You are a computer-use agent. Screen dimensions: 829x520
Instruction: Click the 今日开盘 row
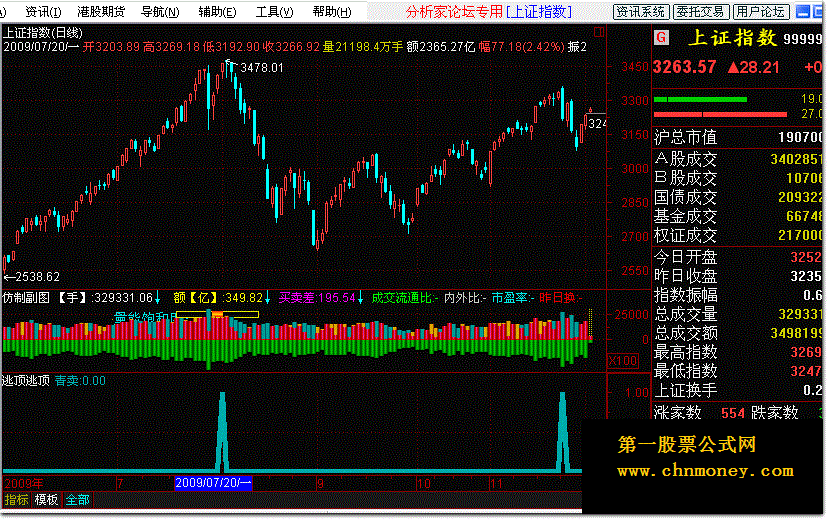tap(739, 257)
